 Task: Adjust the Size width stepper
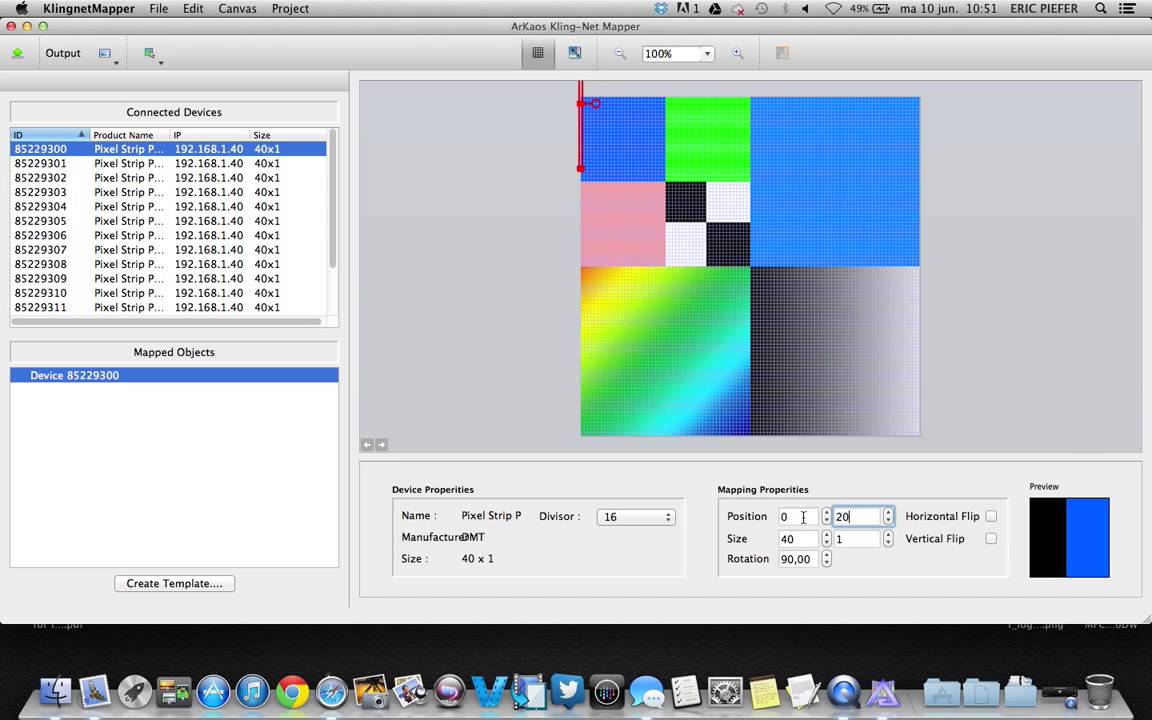(827, 539)
